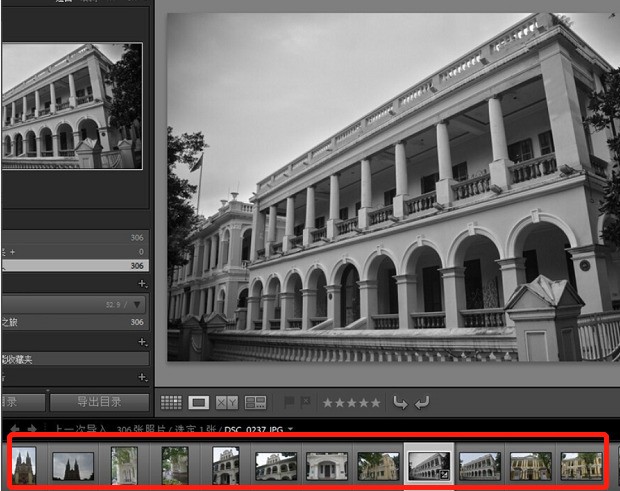Click the Navigator preview image

(72, 105)
